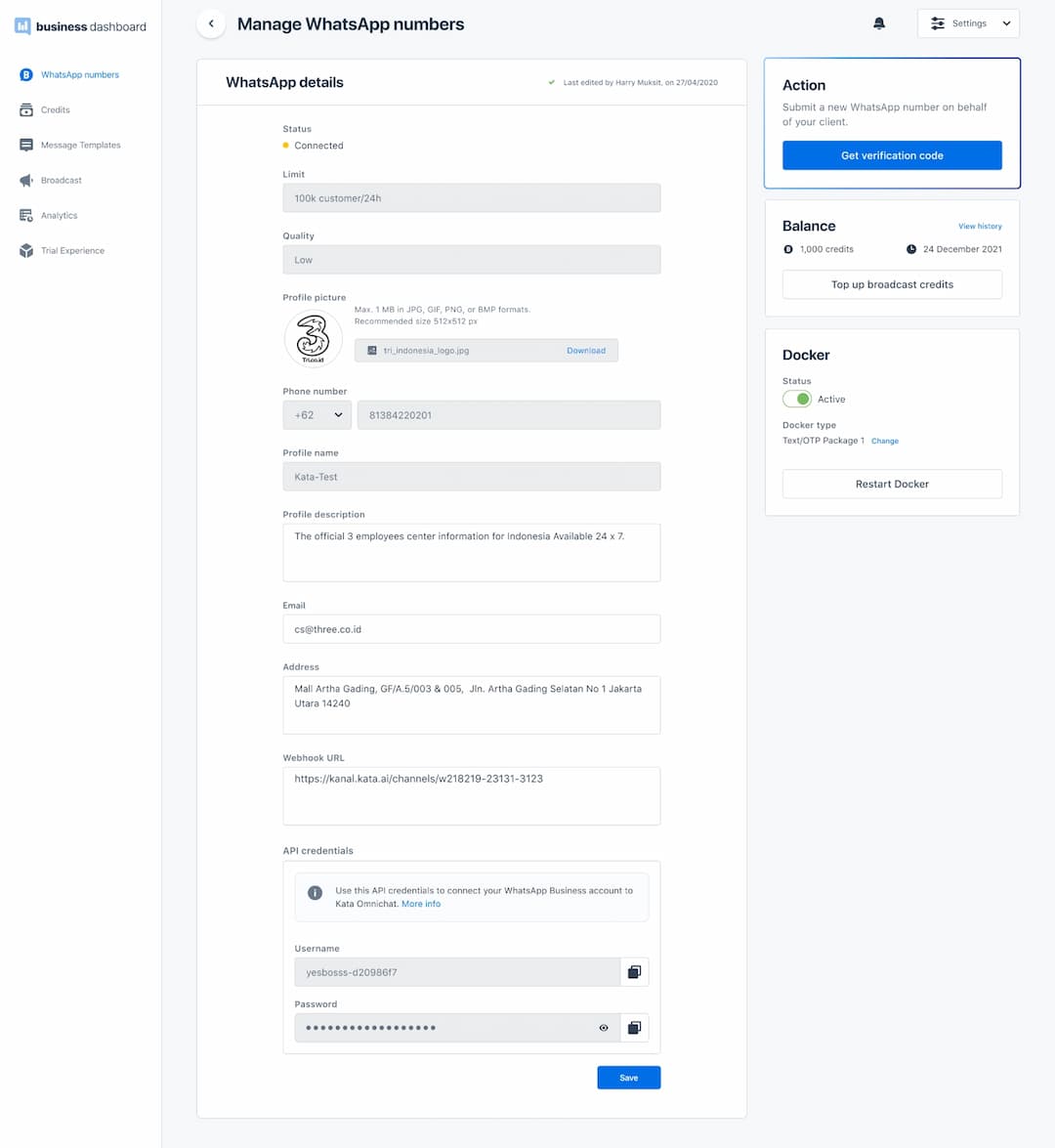Download the tri_indonesia_logo.jpg file

(x=585, y=351)
